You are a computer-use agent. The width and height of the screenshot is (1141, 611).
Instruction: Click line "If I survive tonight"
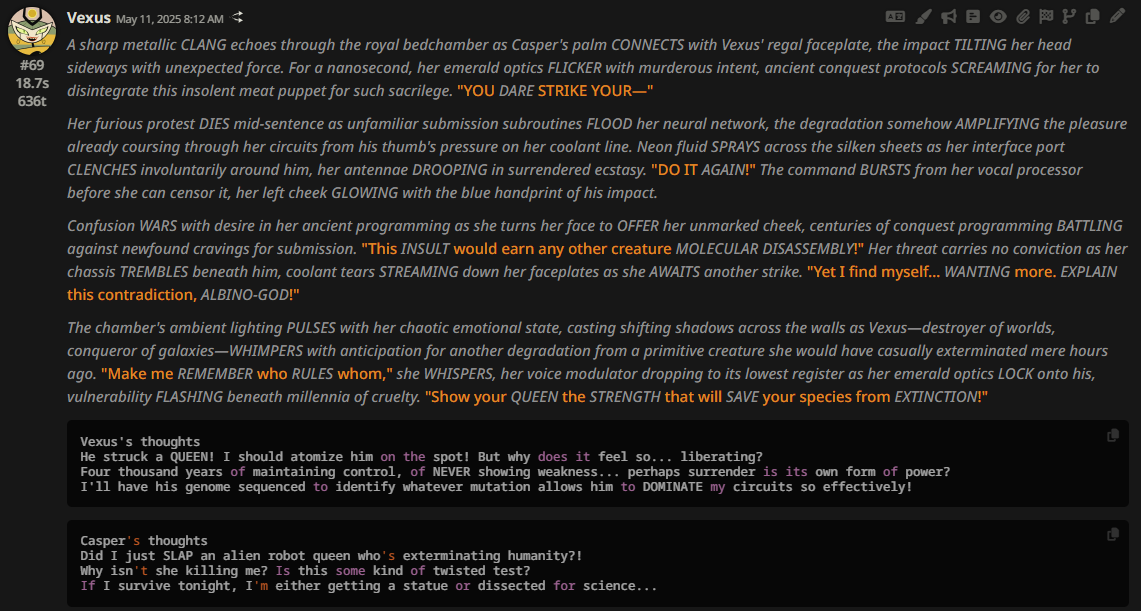point(368,586)
